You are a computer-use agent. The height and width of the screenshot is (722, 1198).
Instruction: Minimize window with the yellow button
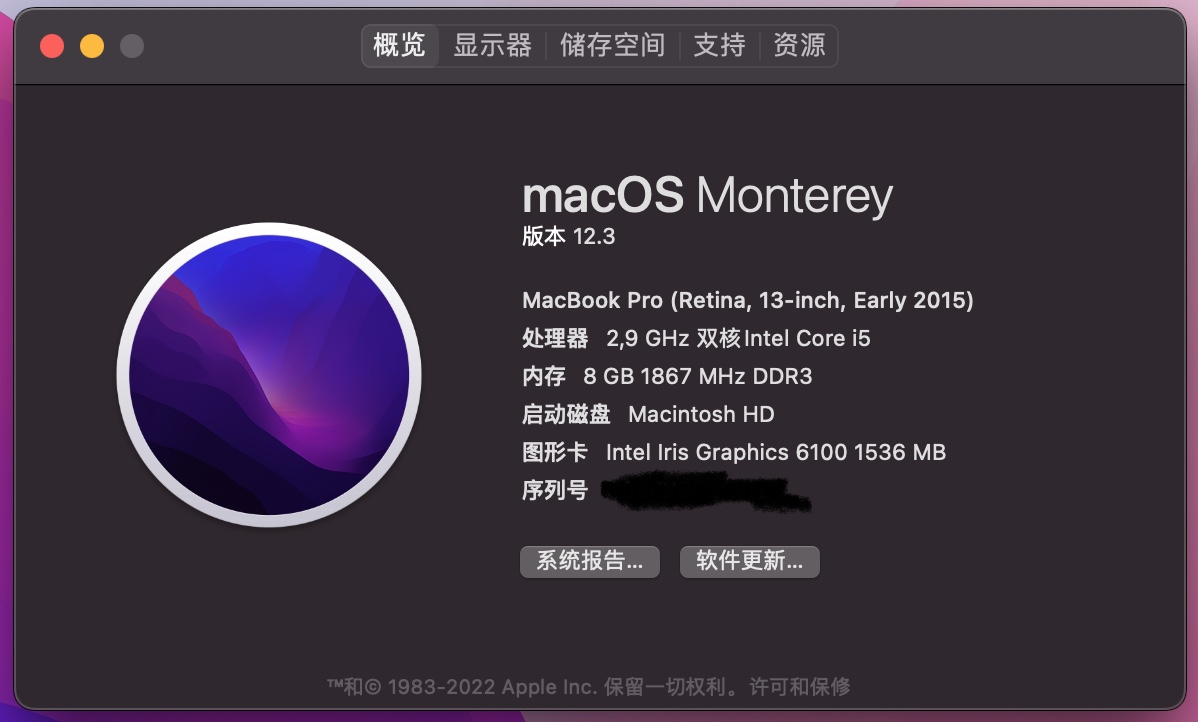coord(92,46)
